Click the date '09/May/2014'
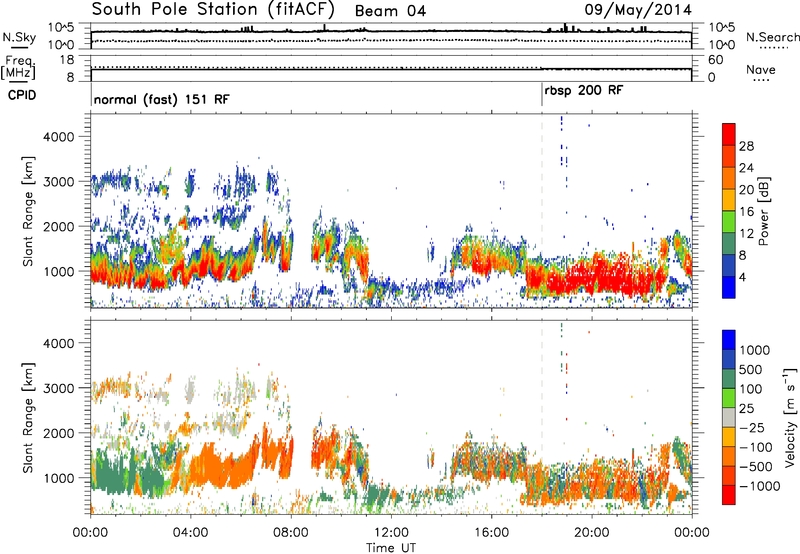The width and height of the screenshot is (800, 554). click(638, 10)
